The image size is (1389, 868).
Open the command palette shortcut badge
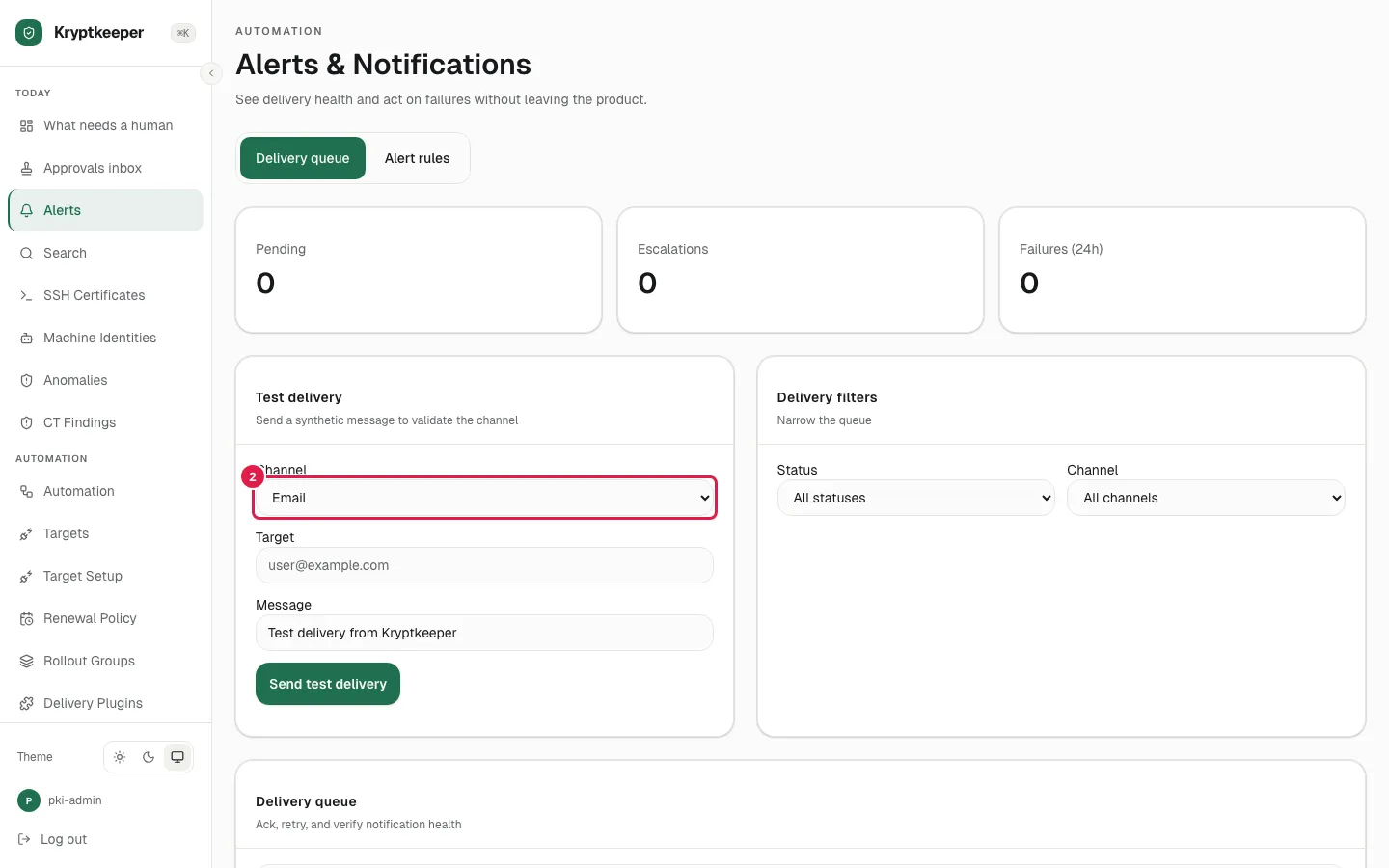click(x=183, y=33)
